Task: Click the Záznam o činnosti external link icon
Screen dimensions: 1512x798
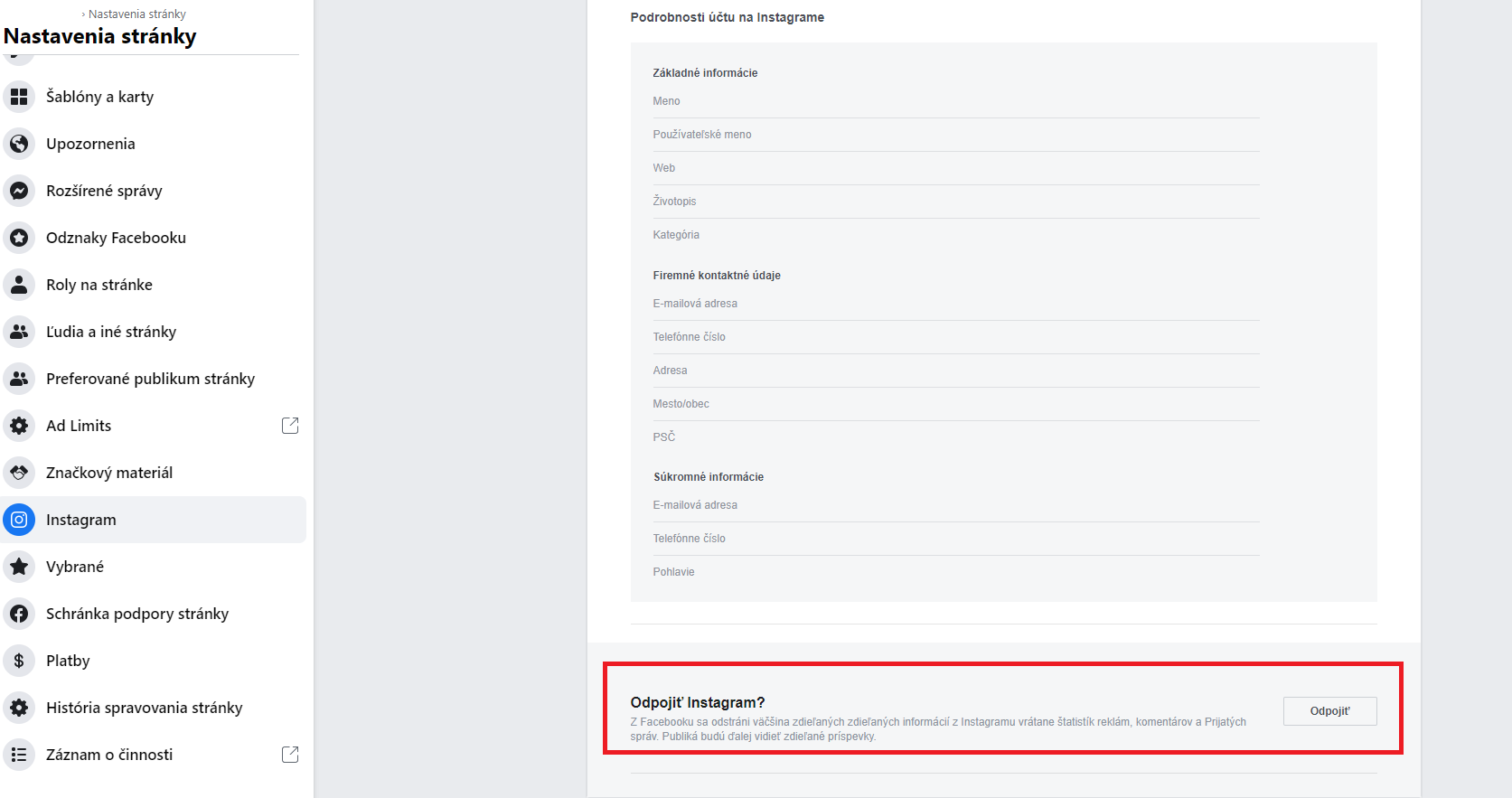Action: pos(290,755)
